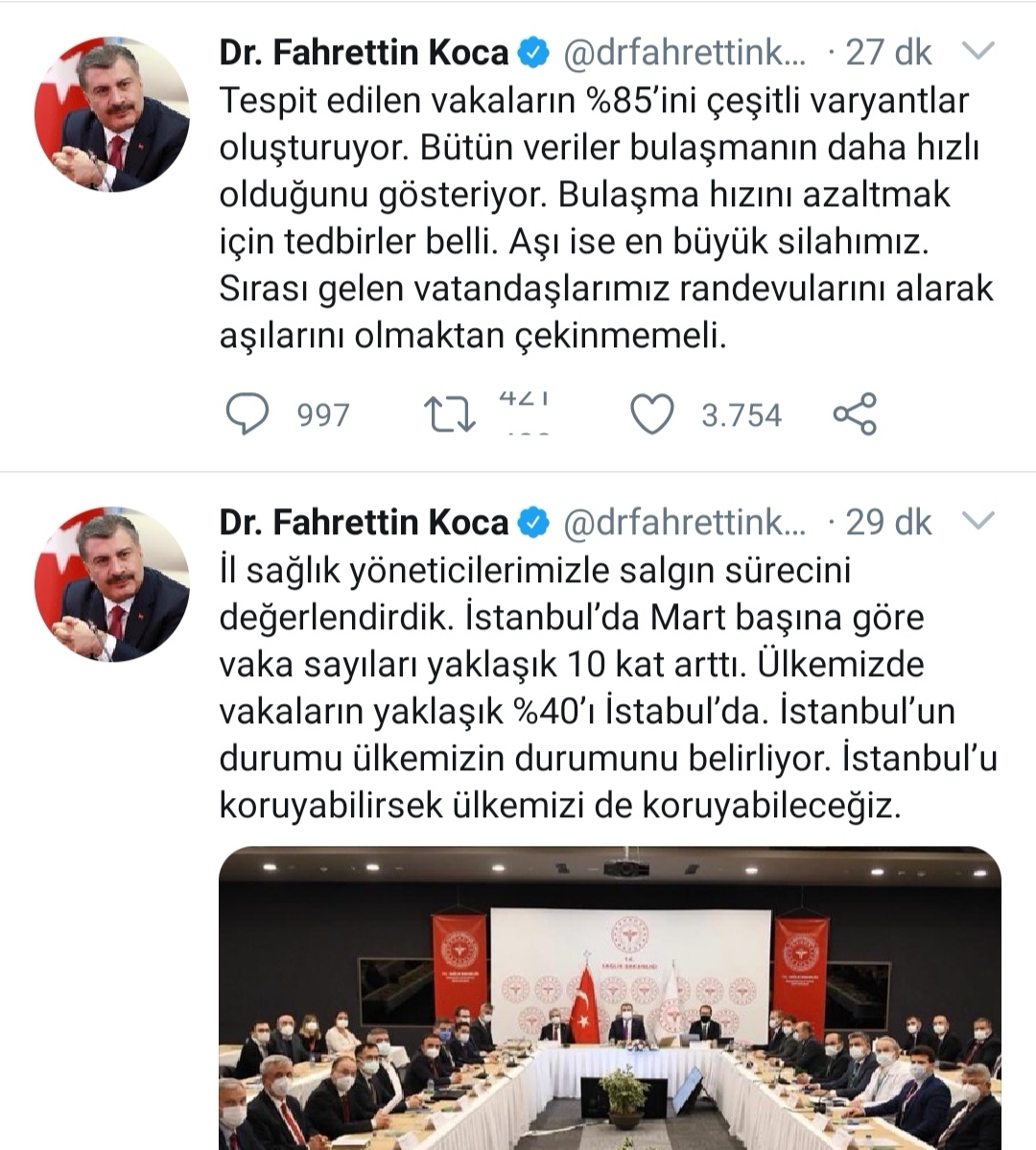
Task: Tap the verified badge on the second tweet
Action: click(x=534, y=523)
